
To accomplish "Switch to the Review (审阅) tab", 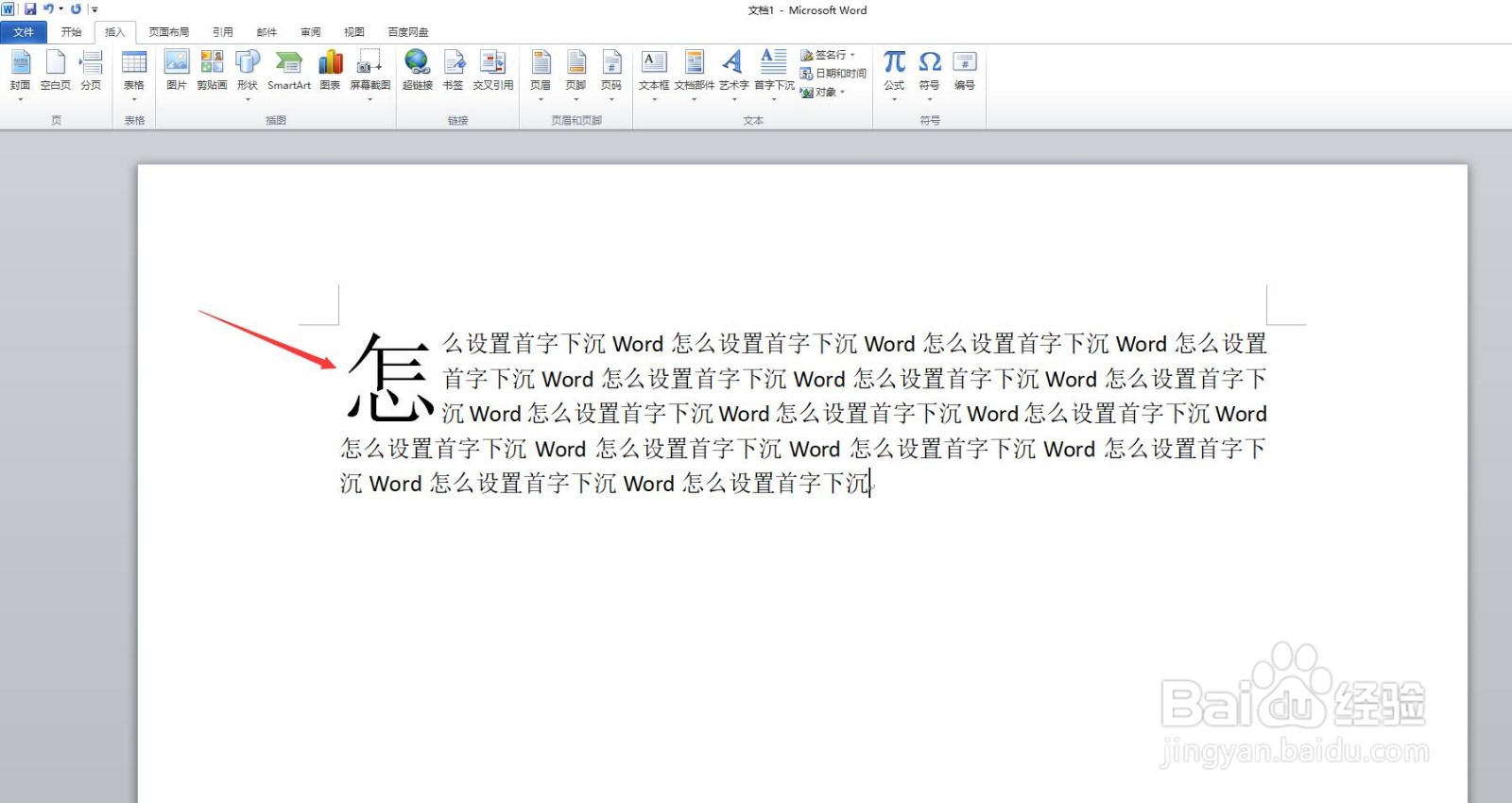I will pos(311,32).
